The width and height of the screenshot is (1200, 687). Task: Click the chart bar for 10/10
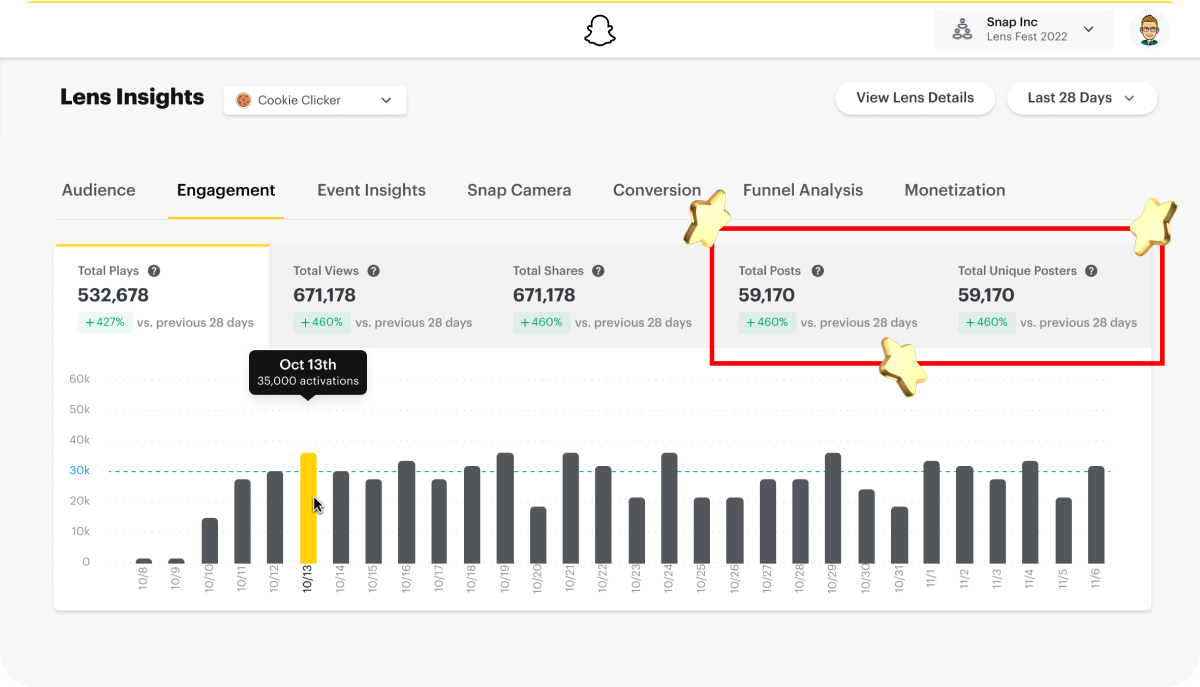(x=210, y=540)
